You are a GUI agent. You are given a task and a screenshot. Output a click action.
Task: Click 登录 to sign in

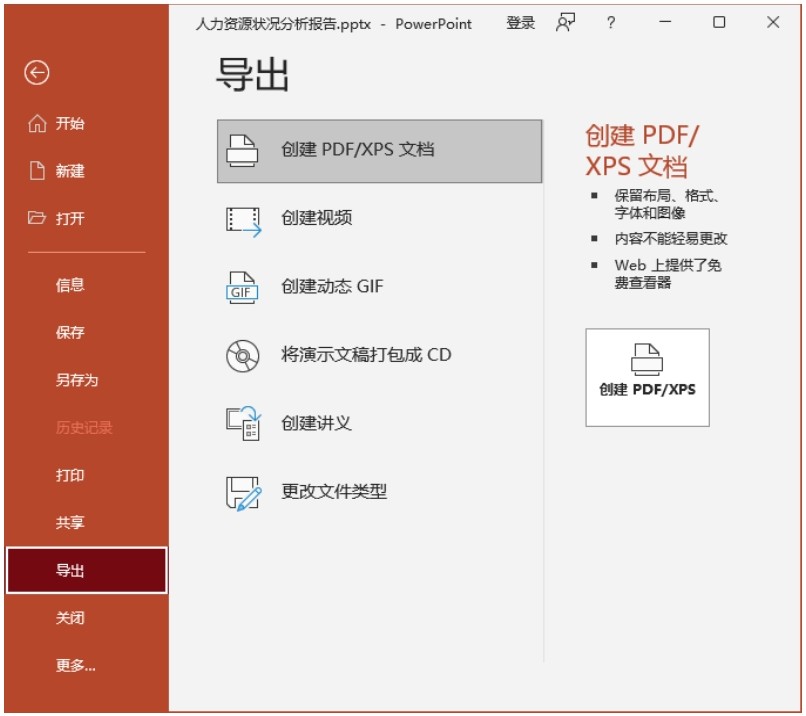pyautogui.click(x=520, y=23)
